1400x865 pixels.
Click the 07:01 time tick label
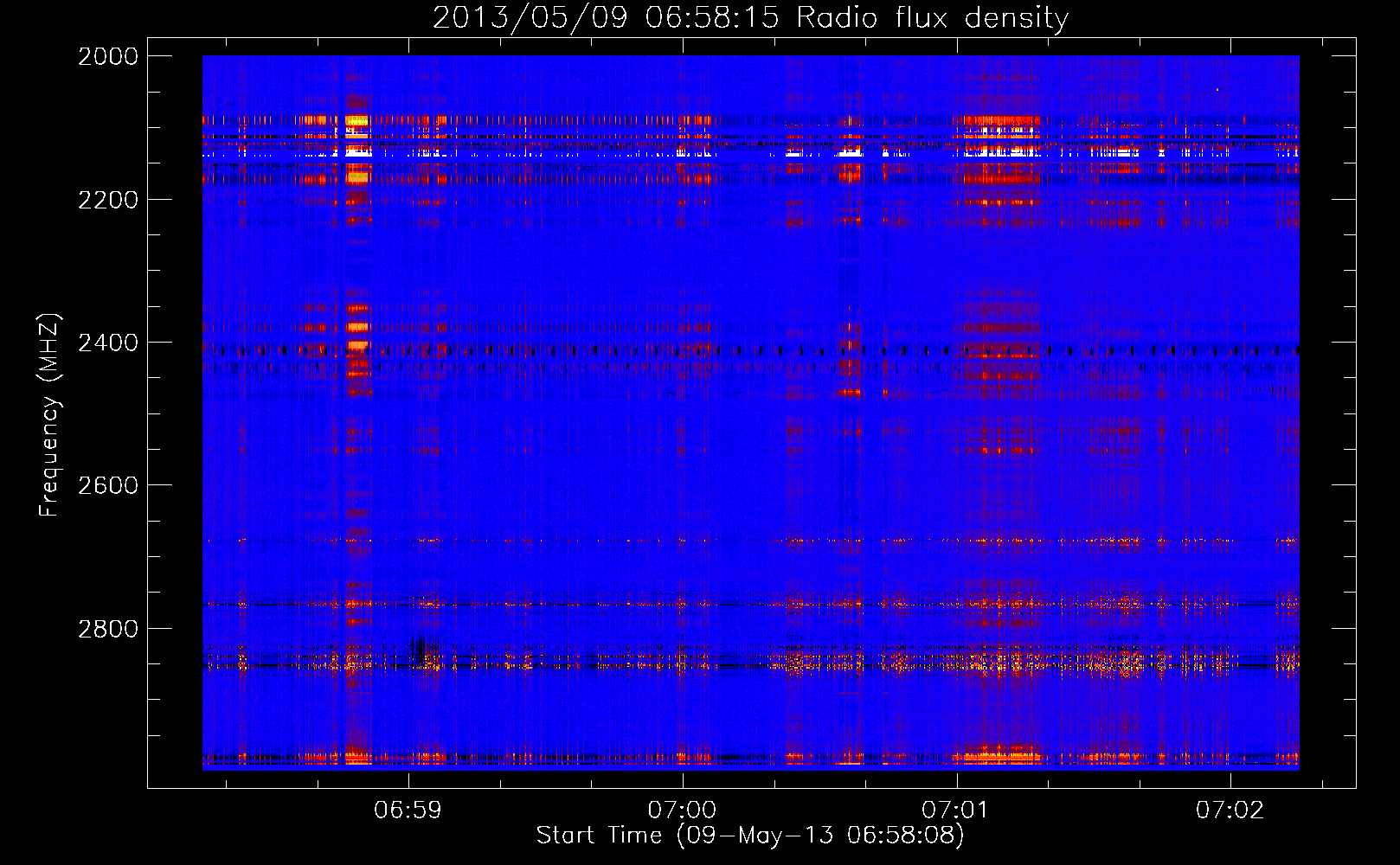coord(956,810)
